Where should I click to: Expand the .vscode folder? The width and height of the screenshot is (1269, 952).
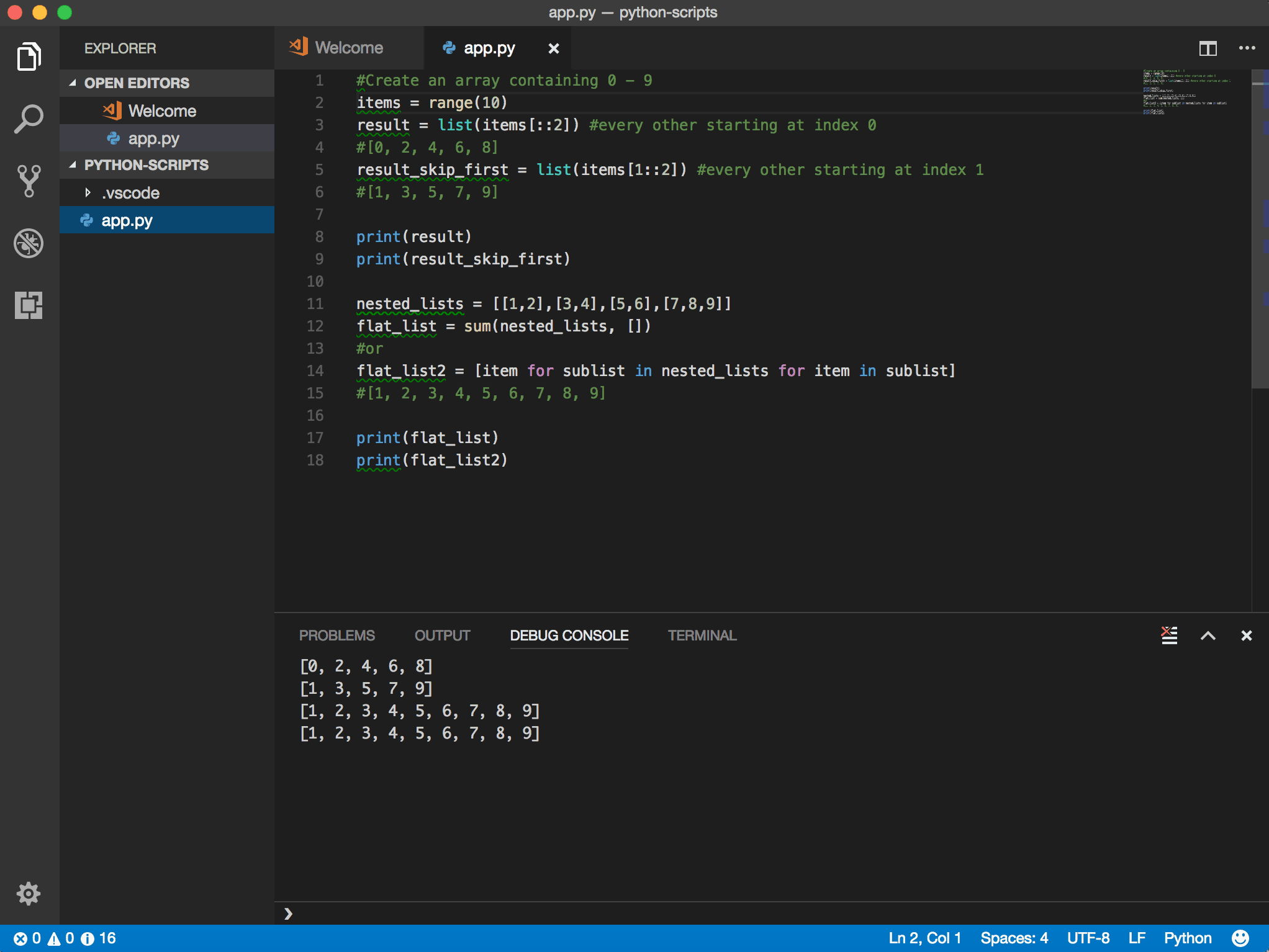88,192
